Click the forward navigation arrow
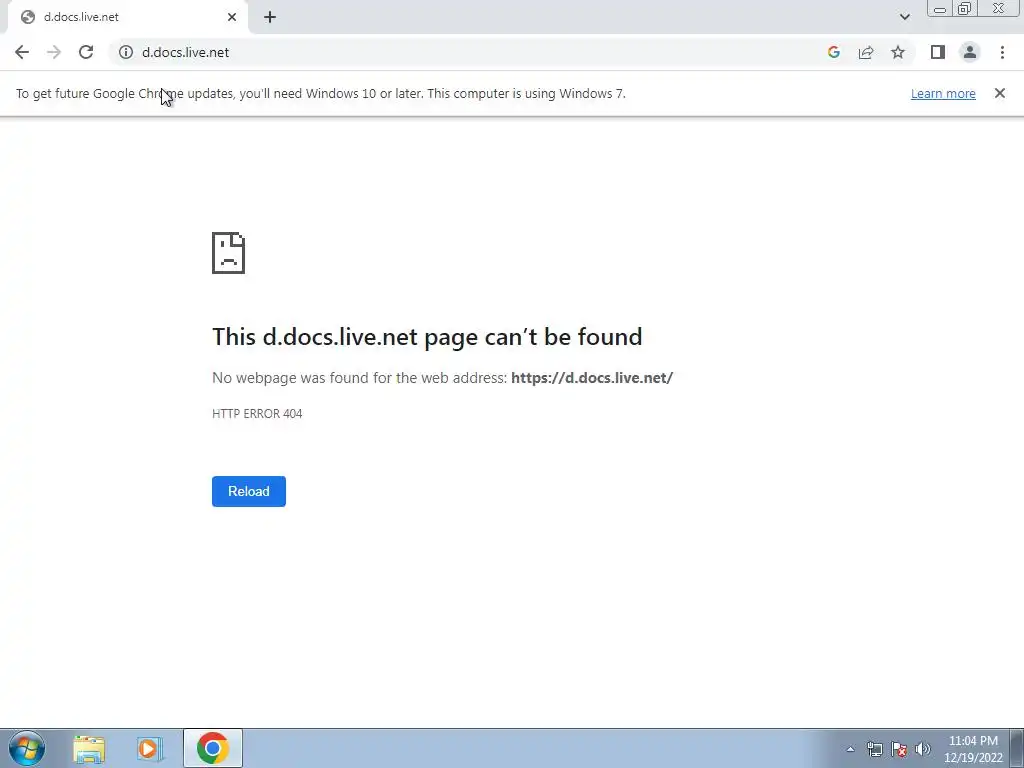 point(54,52)
